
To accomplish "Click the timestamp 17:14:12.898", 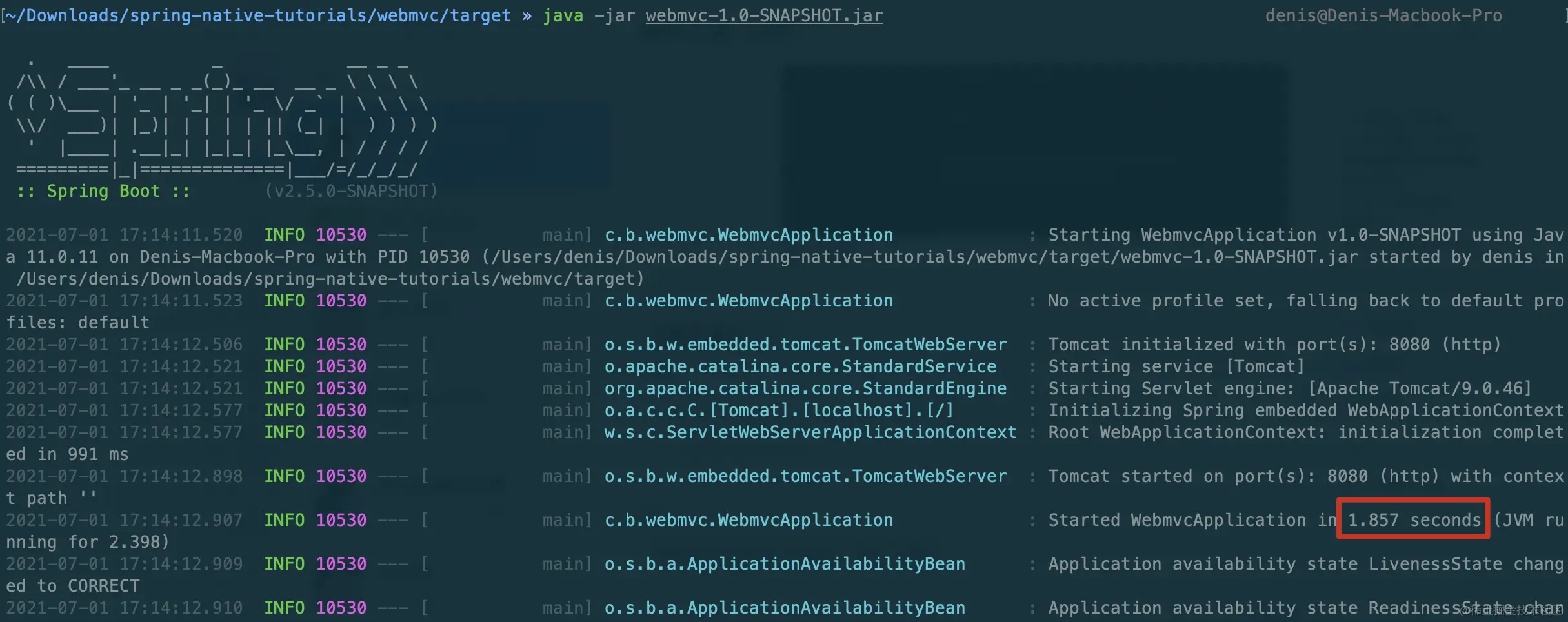I will coord(181,476).
